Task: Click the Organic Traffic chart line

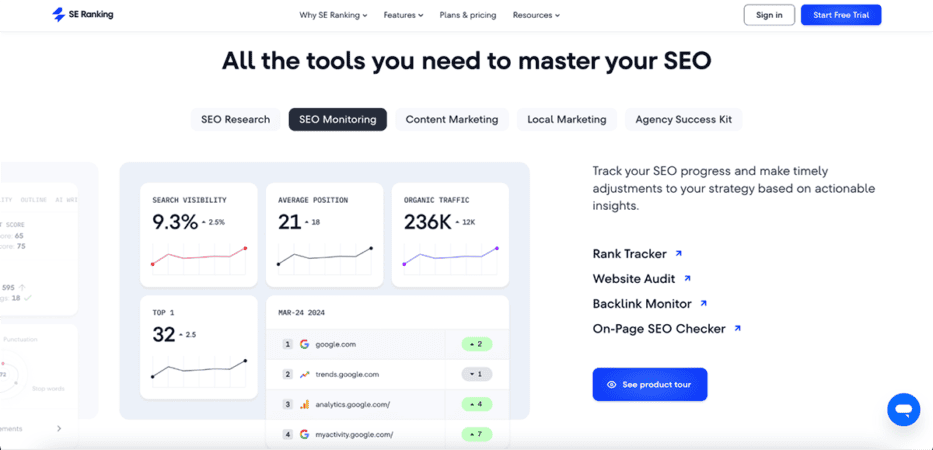Action: tap(450, 257)
